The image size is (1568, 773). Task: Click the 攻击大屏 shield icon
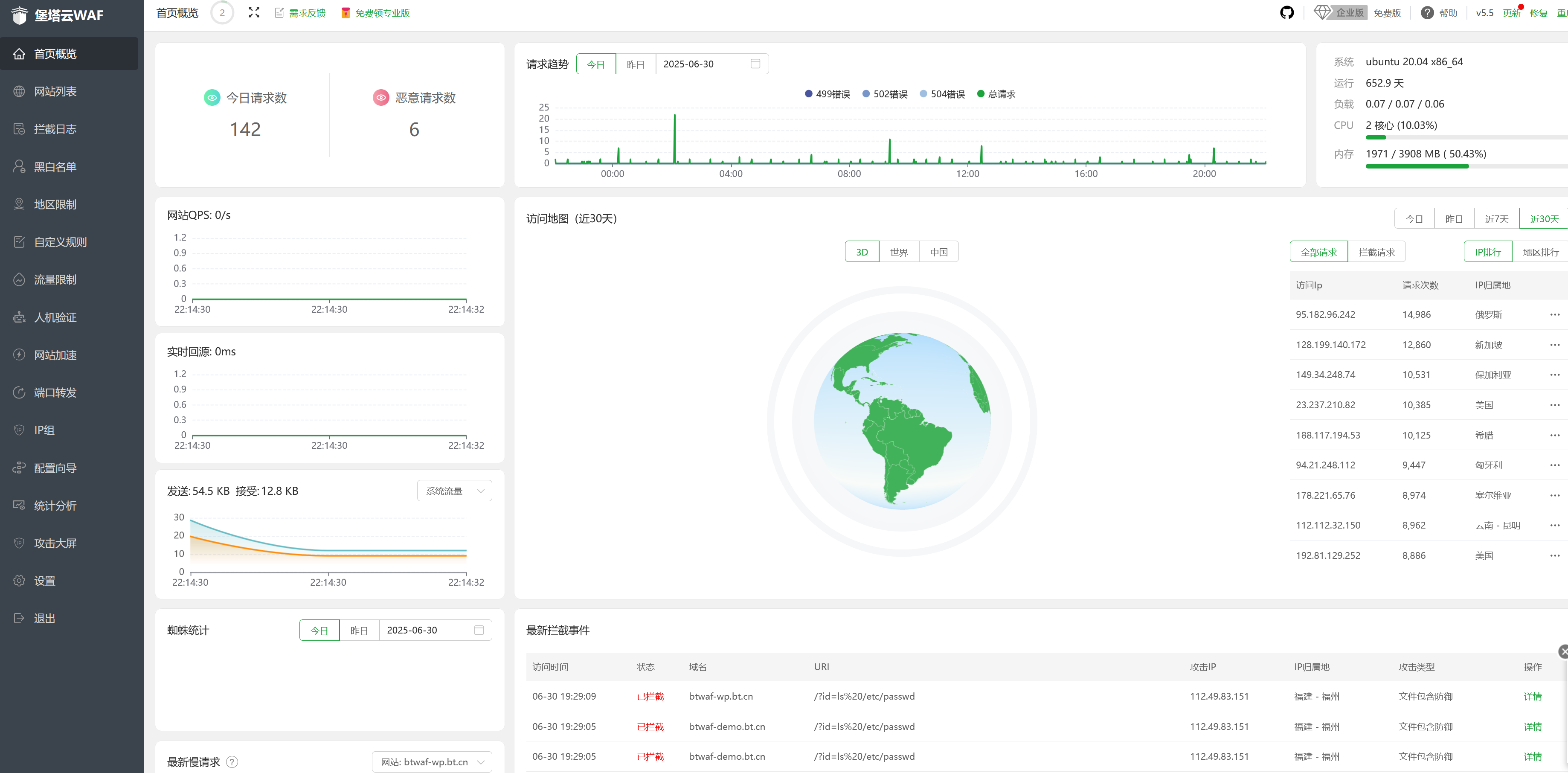point(20,543)
